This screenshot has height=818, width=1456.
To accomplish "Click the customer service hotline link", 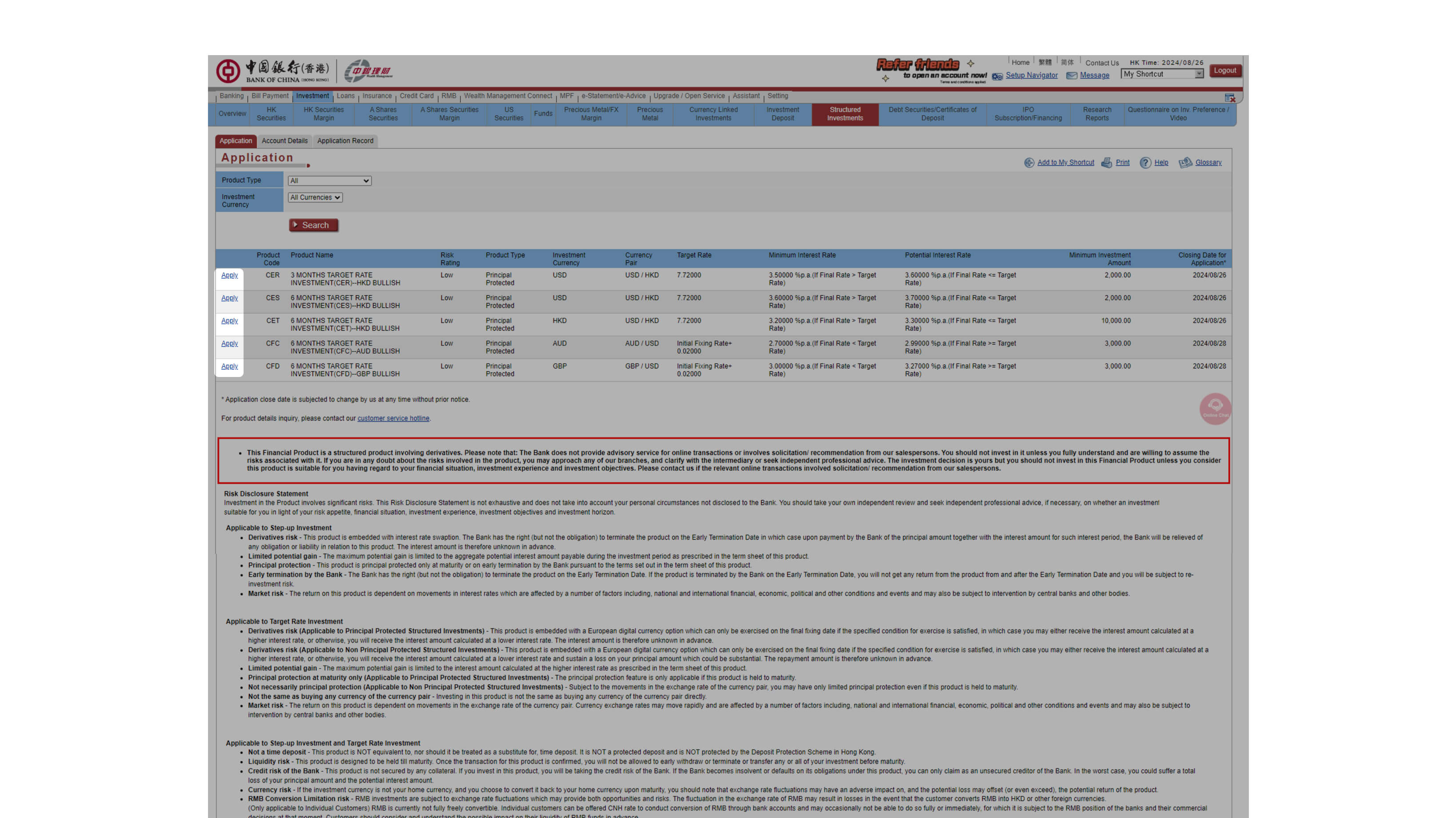I will 392,418.
